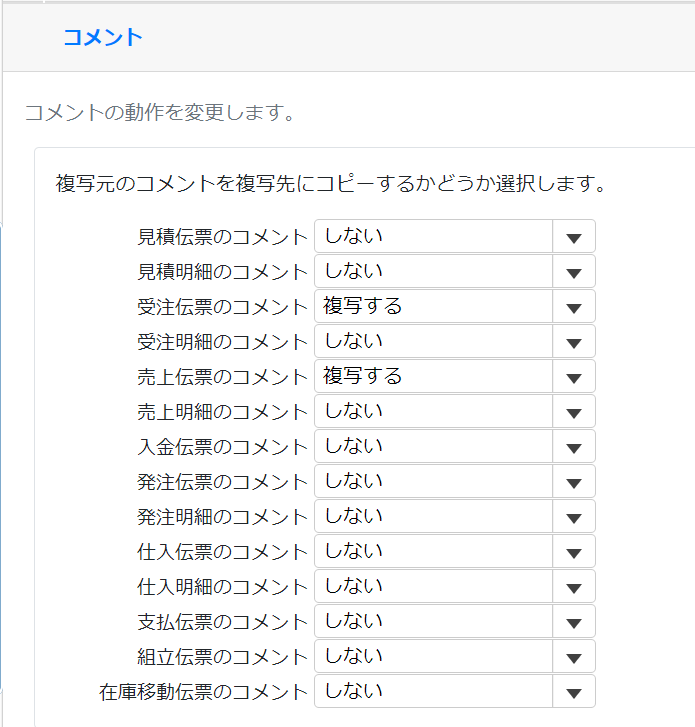Open the 受注伝票のコメント combo box set to 複写する

454,306
